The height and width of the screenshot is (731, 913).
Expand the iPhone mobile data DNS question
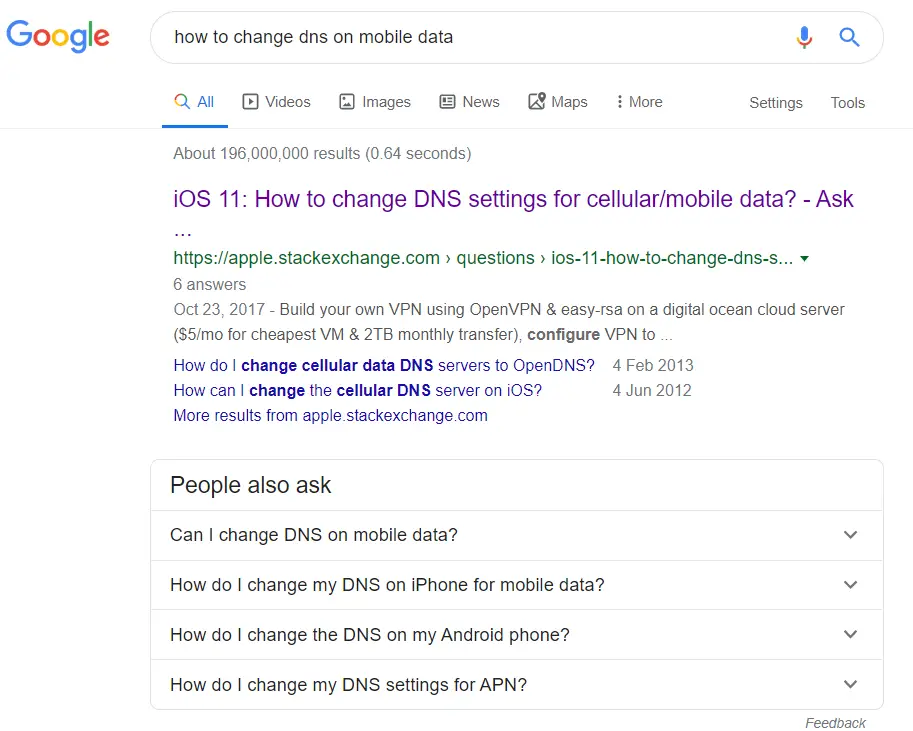click(516, 585)
